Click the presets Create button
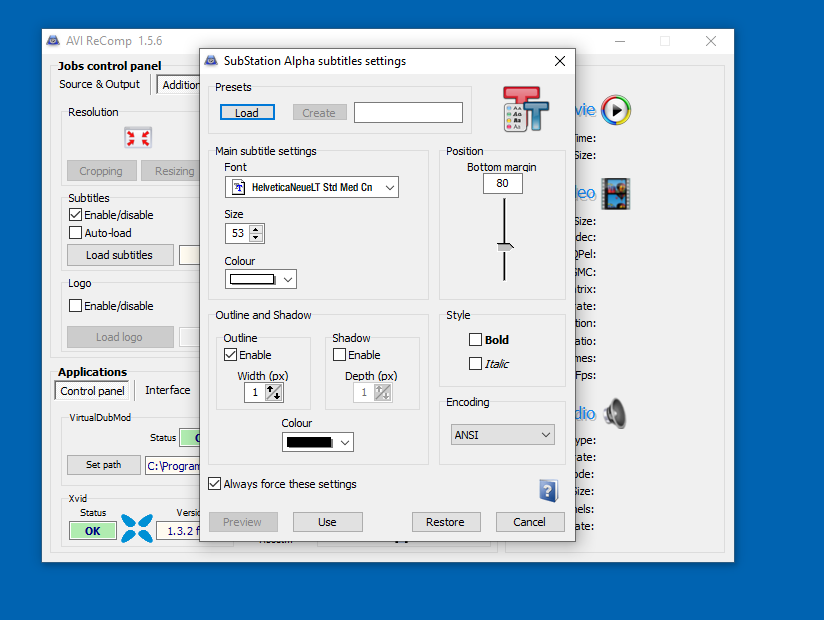The image size is (824, 620). tap(319, 112)
